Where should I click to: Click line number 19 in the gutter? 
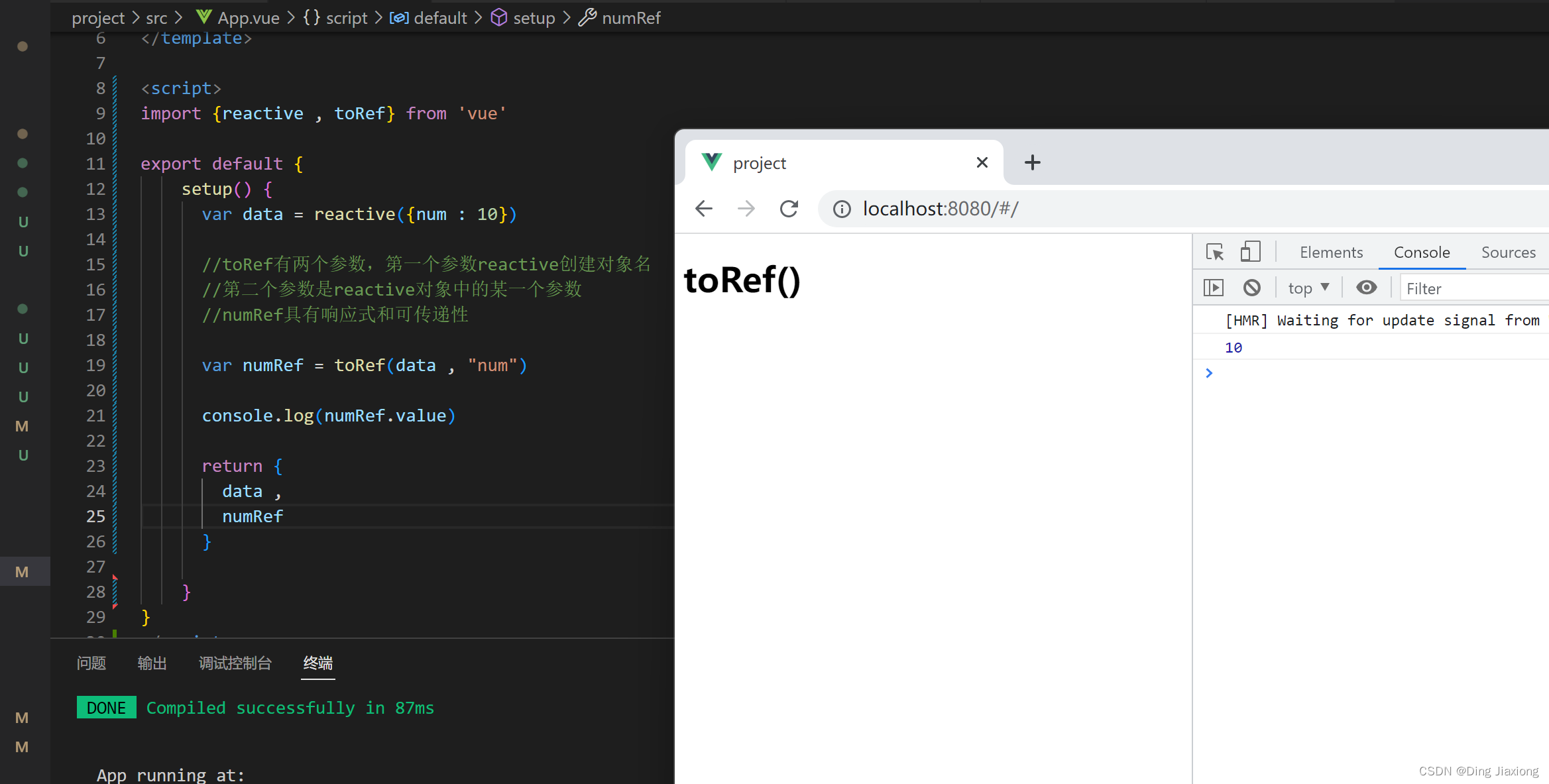[95, 365]
